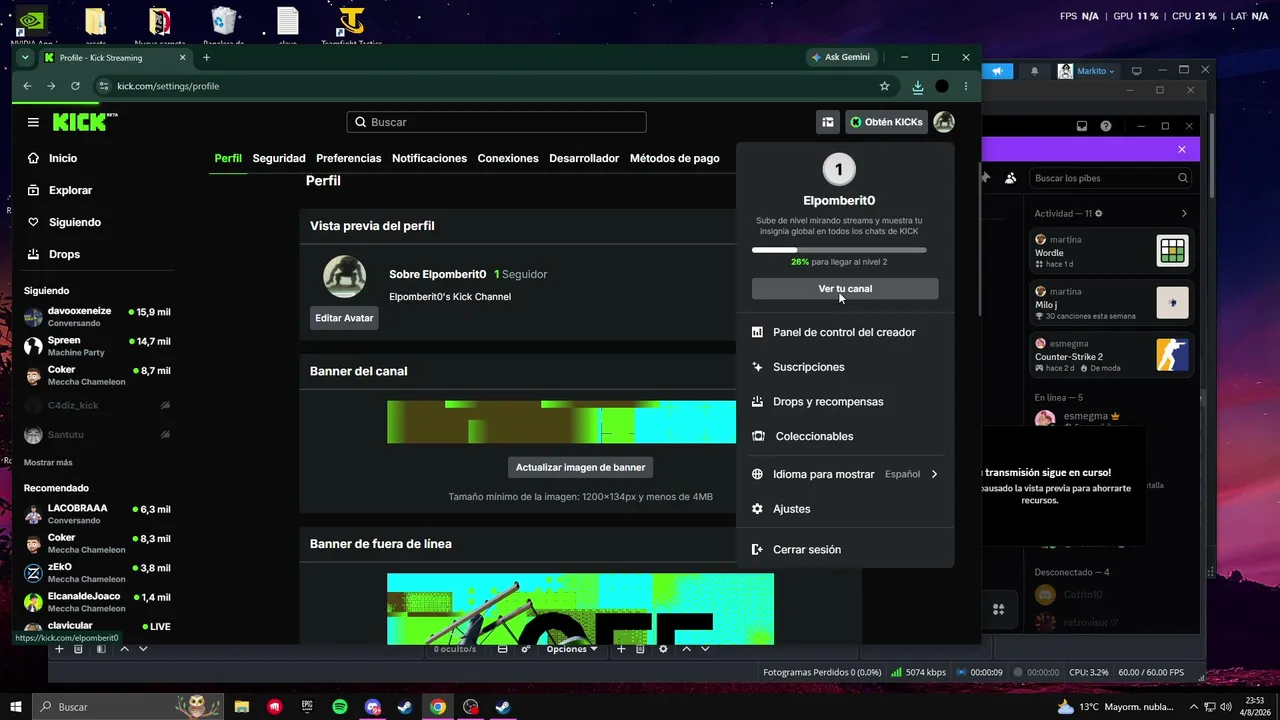
Task: Open Epic Games Launcher from taskbar
Action: [307, 707]
